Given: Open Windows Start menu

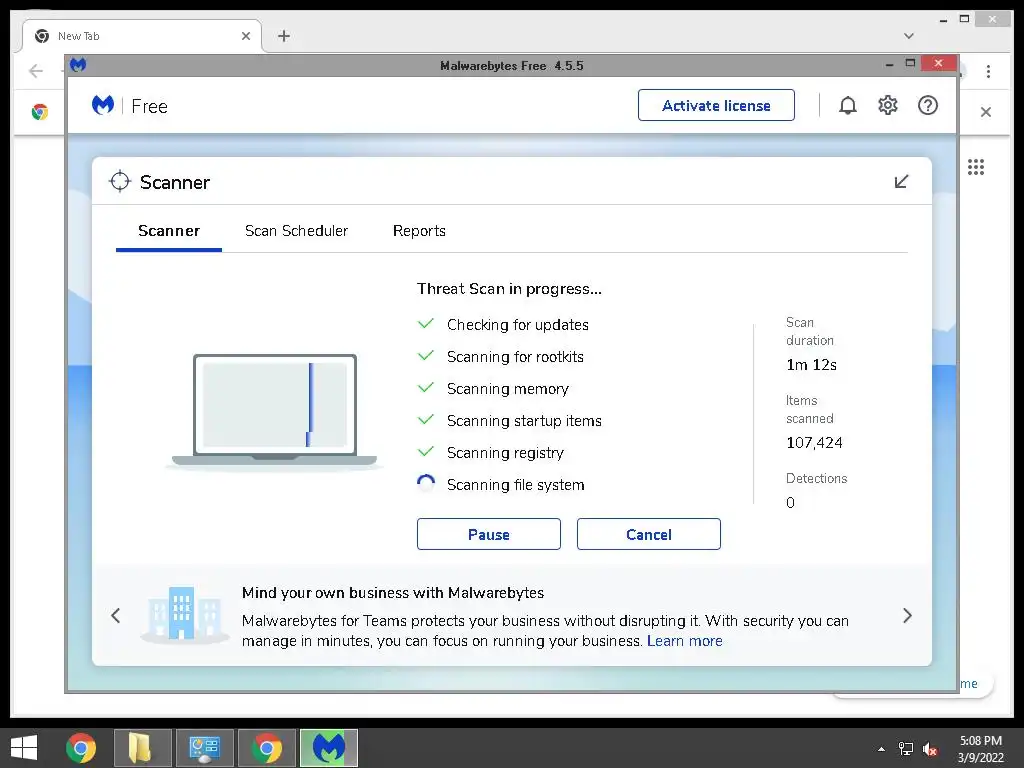Looking at the screenshot, I should point(24,748).
